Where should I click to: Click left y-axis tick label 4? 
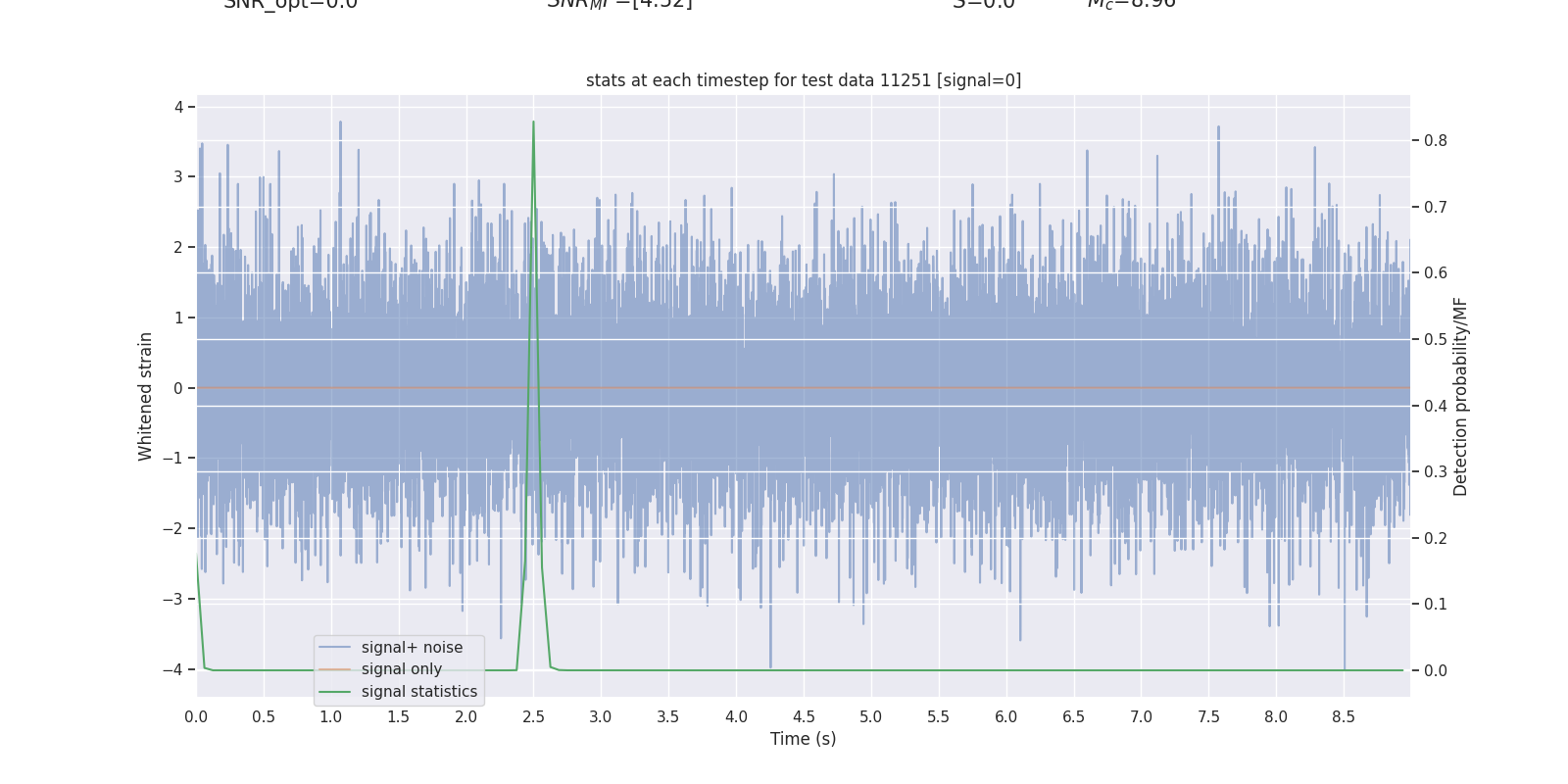coord(178,107)
